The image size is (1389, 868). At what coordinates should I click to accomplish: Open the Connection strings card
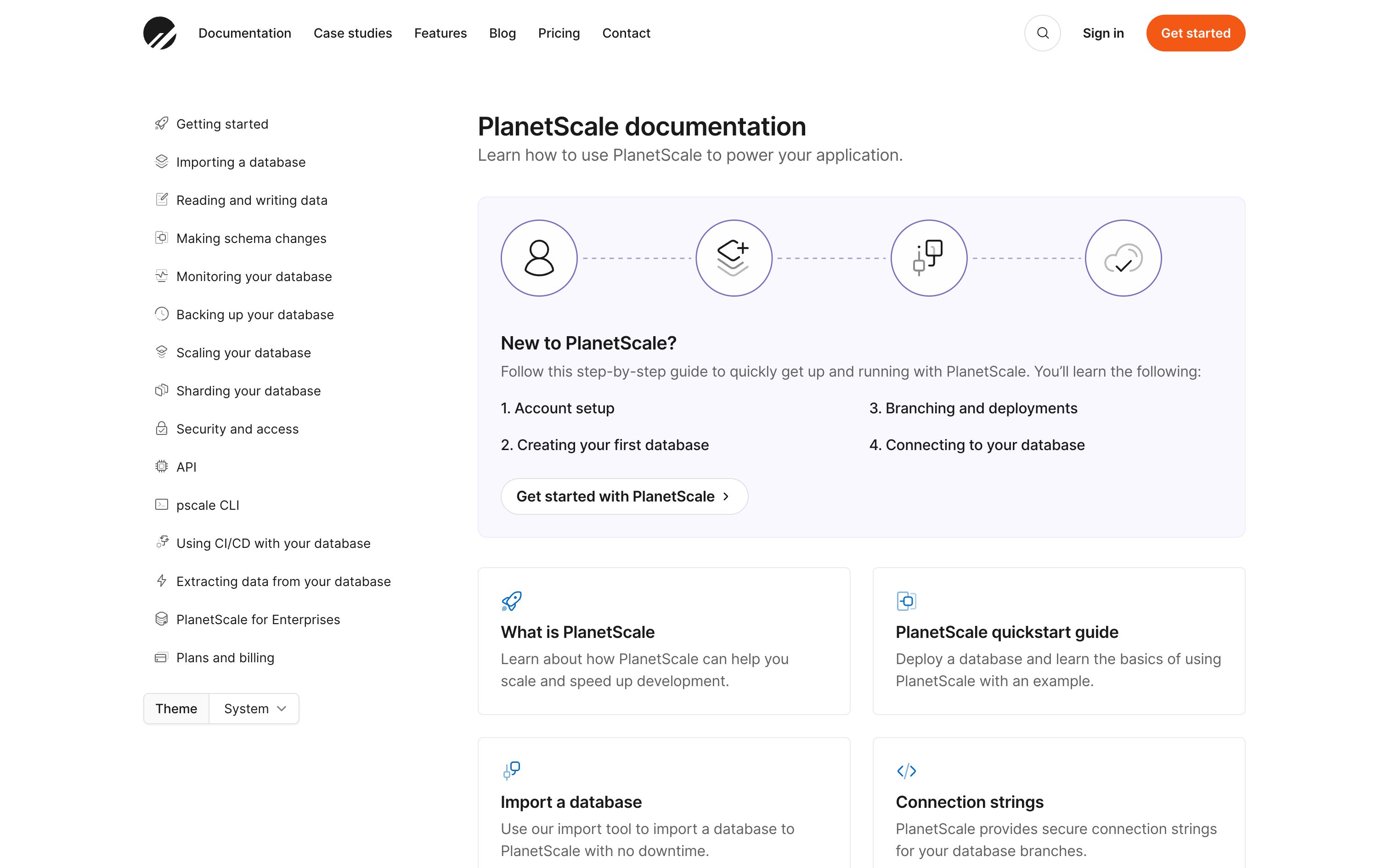[1059, 803]
